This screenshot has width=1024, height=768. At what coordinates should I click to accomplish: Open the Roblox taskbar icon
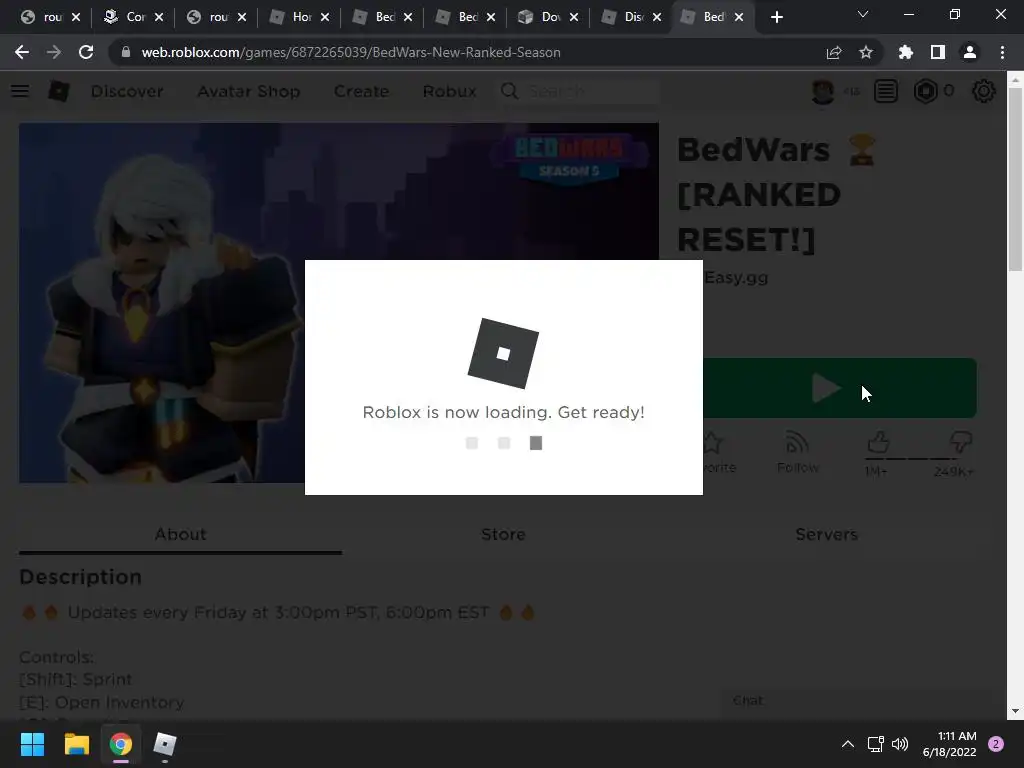pos(165,744)
